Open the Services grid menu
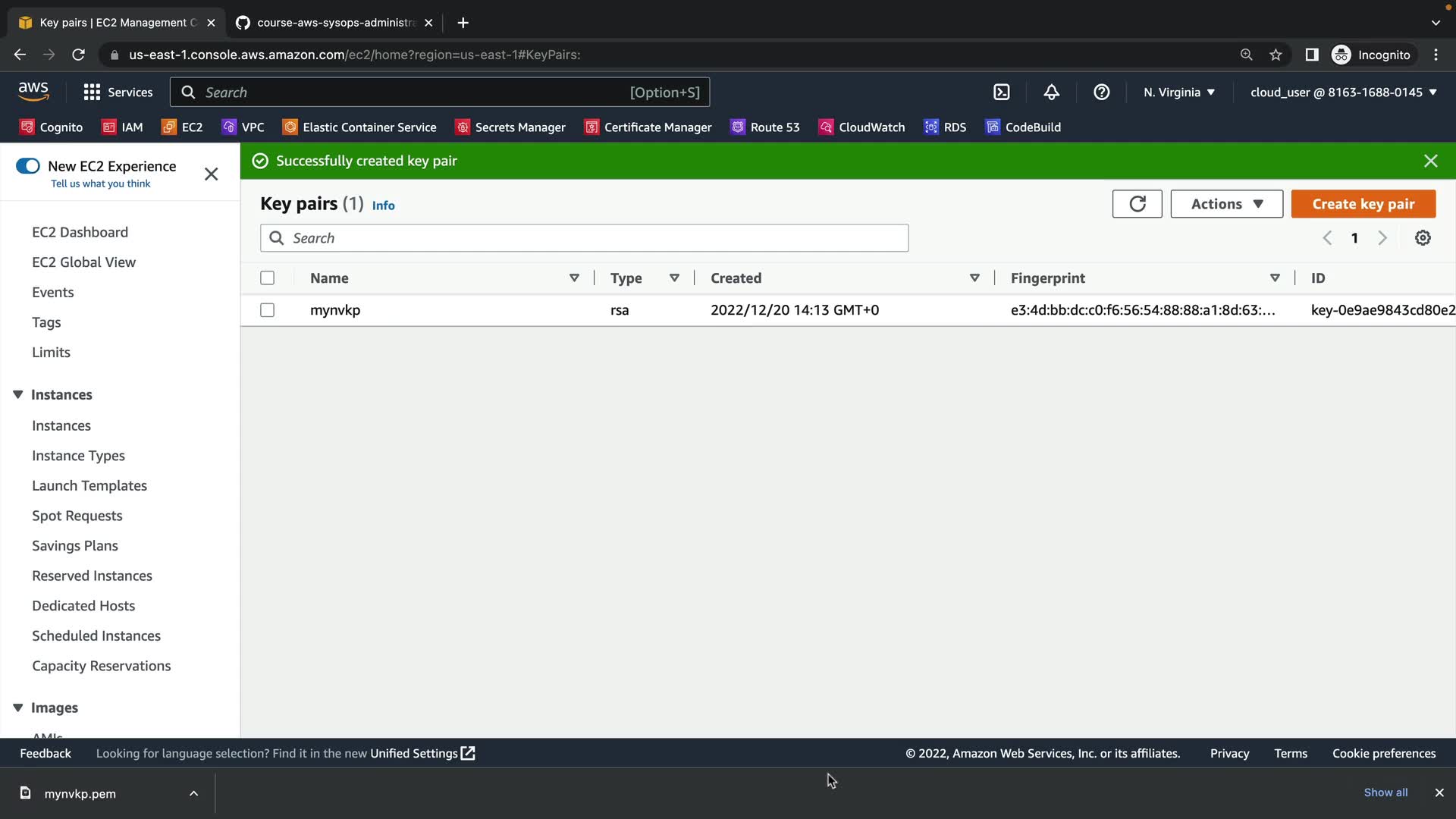This screenshot has height=819, width=1456. (118, 92)
